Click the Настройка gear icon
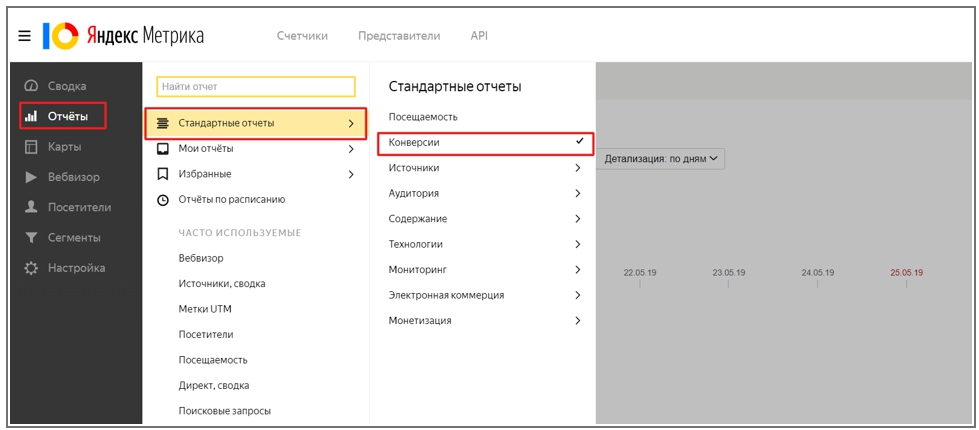Screen dimensions: 979x430 click(x=31, y=268)
